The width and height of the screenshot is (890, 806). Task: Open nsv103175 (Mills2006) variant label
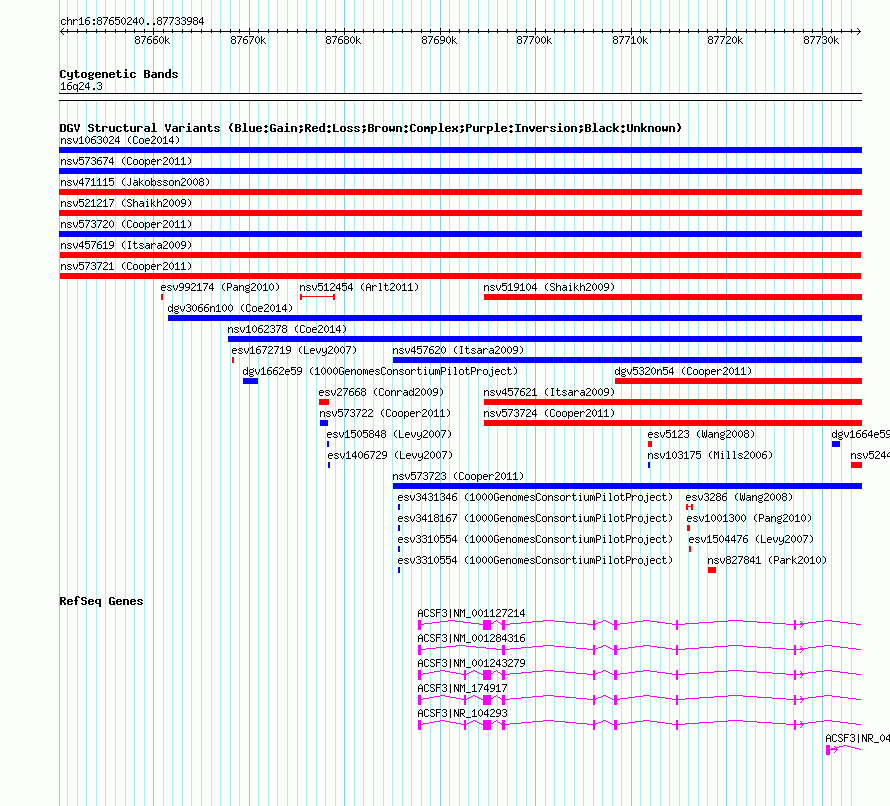click(710, 455)
